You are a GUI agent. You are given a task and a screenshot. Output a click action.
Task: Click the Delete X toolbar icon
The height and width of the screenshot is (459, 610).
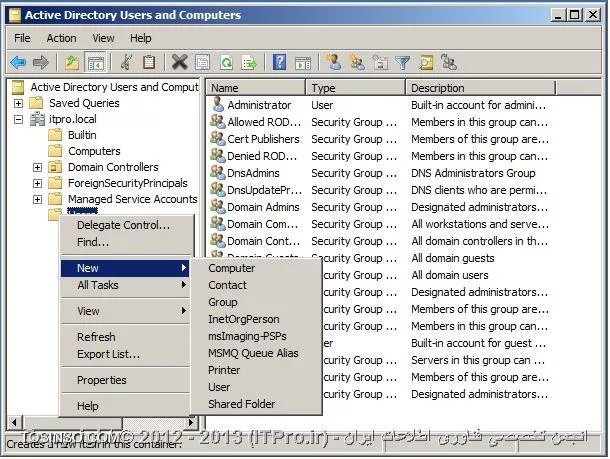179,62
